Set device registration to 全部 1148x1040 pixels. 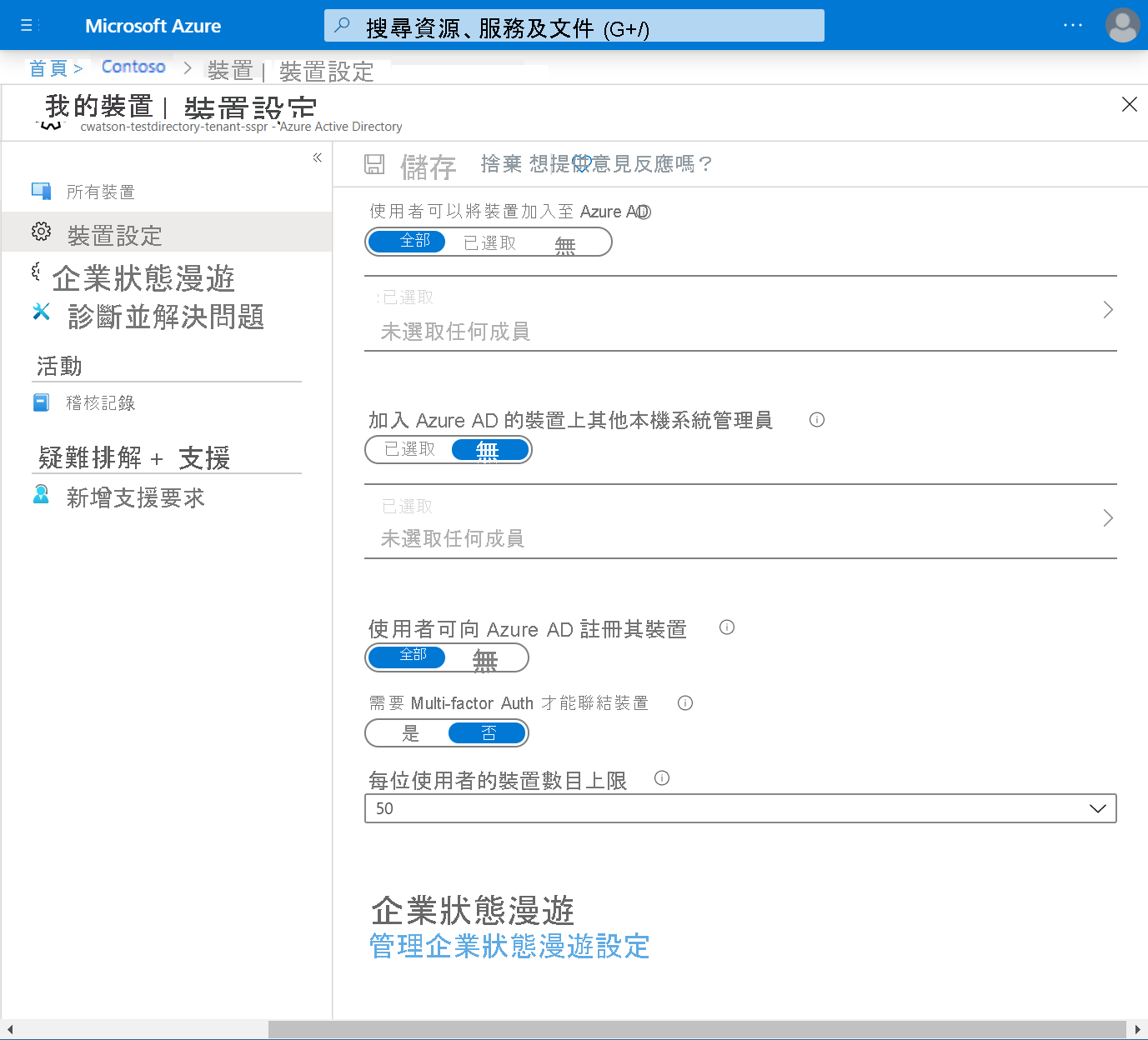407,657
